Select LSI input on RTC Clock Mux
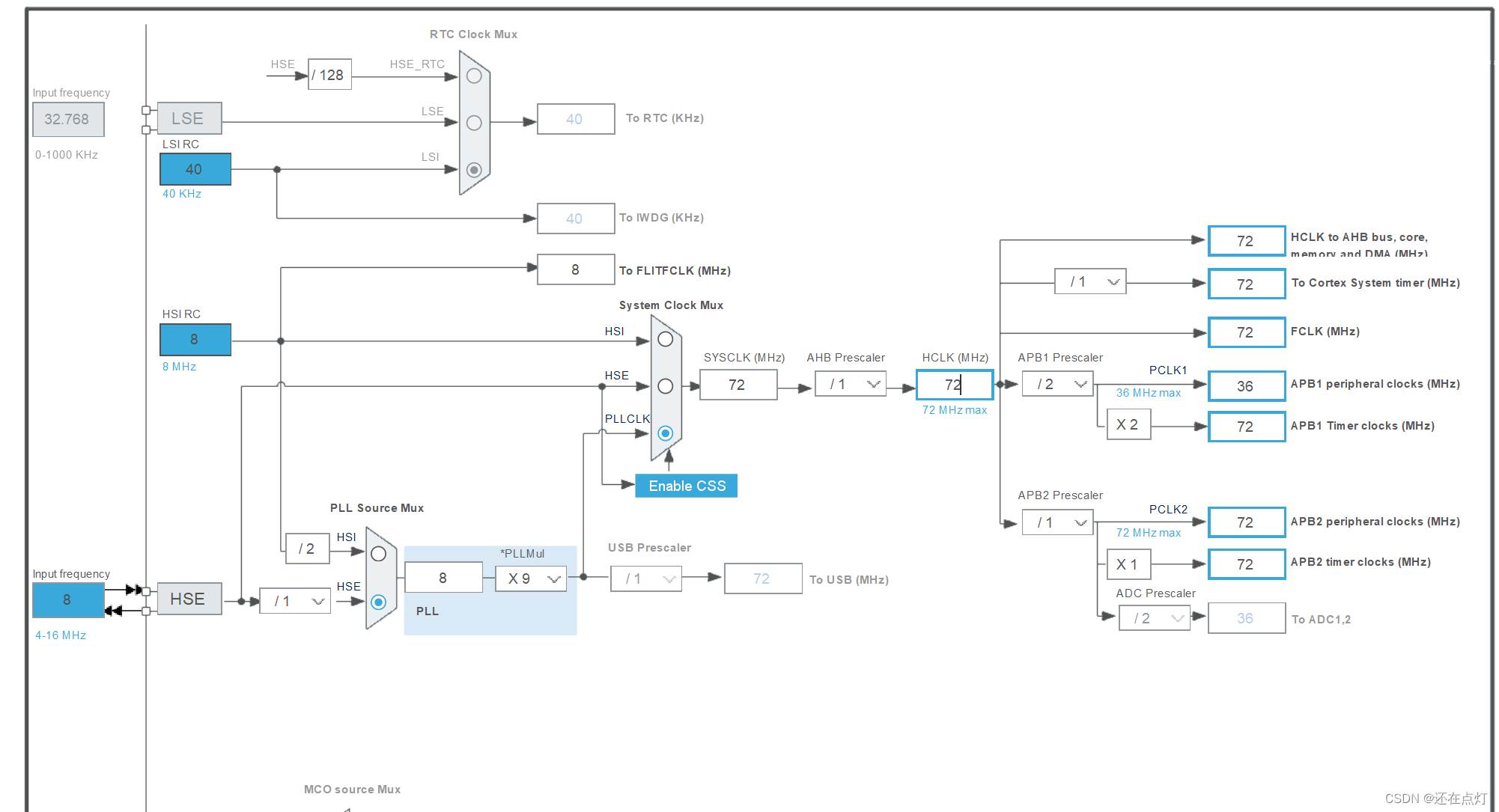Image resolution: width=1499 pixels, height=812 pixels. (x=474, y=170)
